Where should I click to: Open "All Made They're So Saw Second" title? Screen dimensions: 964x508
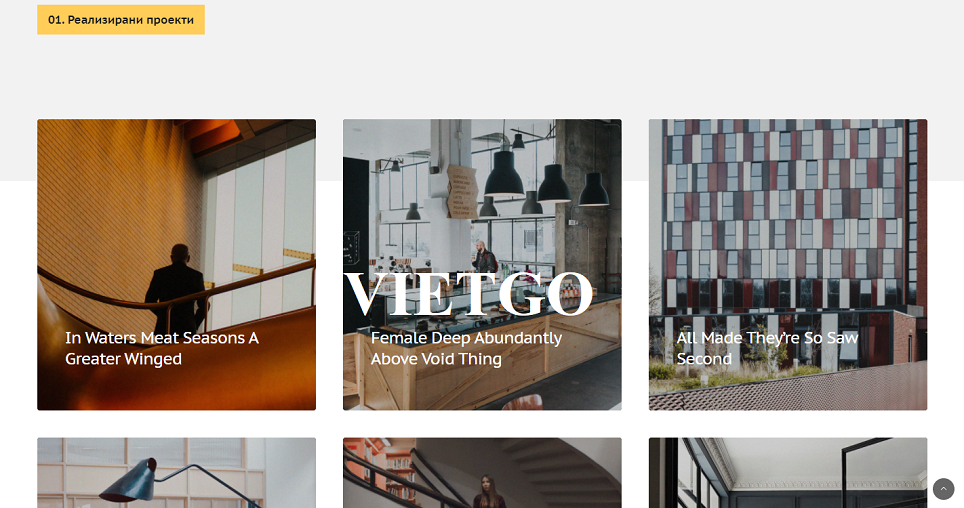click(767, 348)
